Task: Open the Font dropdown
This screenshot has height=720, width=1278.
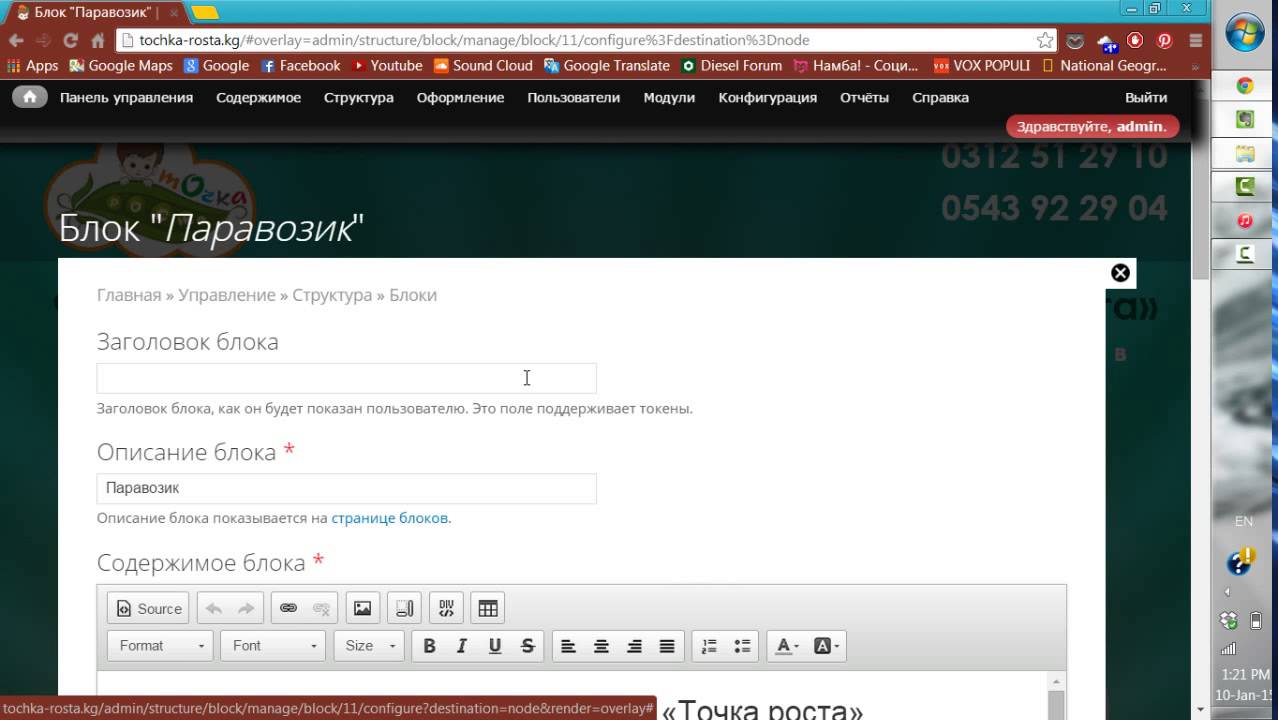Action: tap(274, 646)
